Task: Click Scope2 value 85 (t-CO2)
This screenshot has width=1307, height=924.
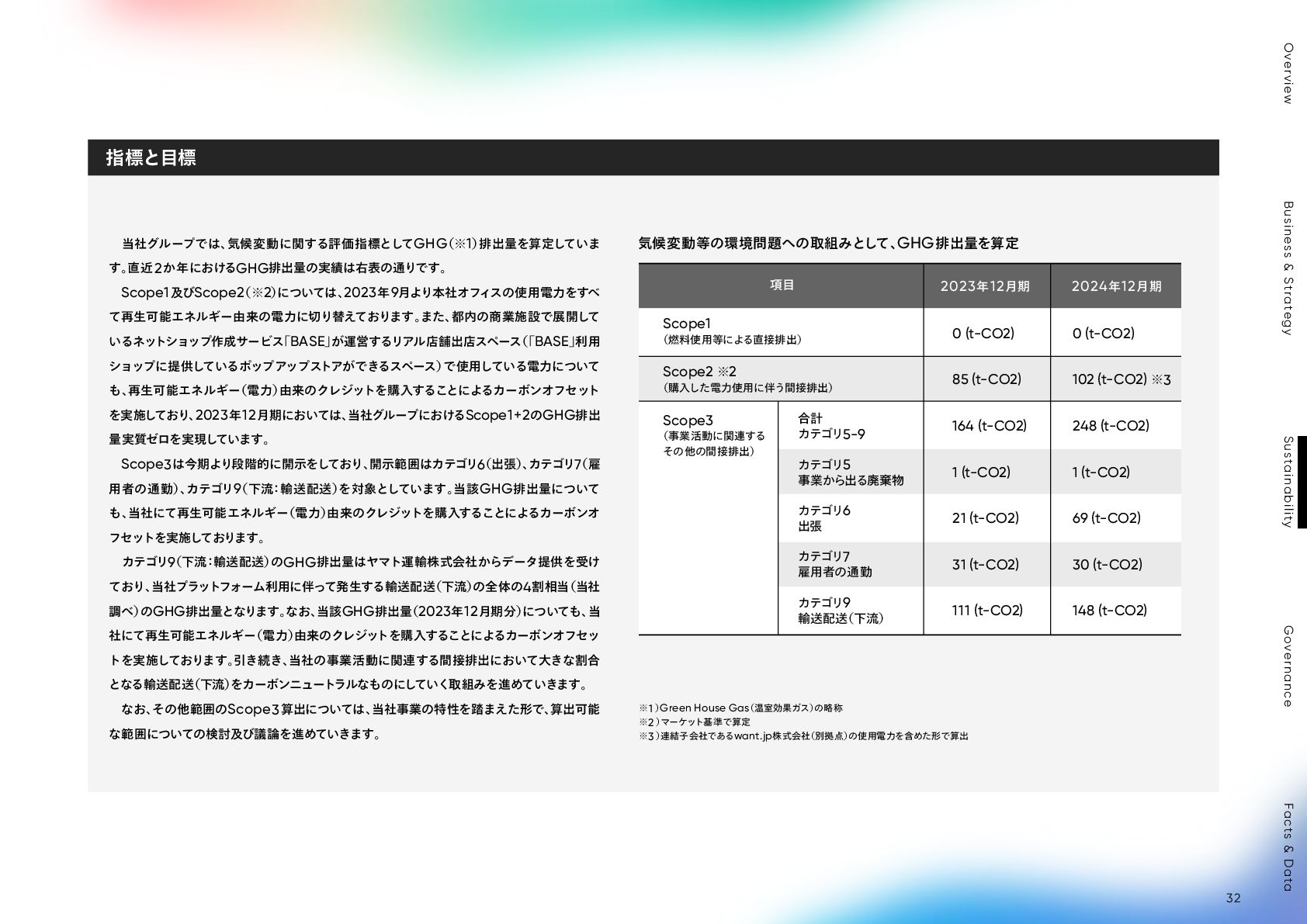Action: pyautogui.click(x=986, y=379)
